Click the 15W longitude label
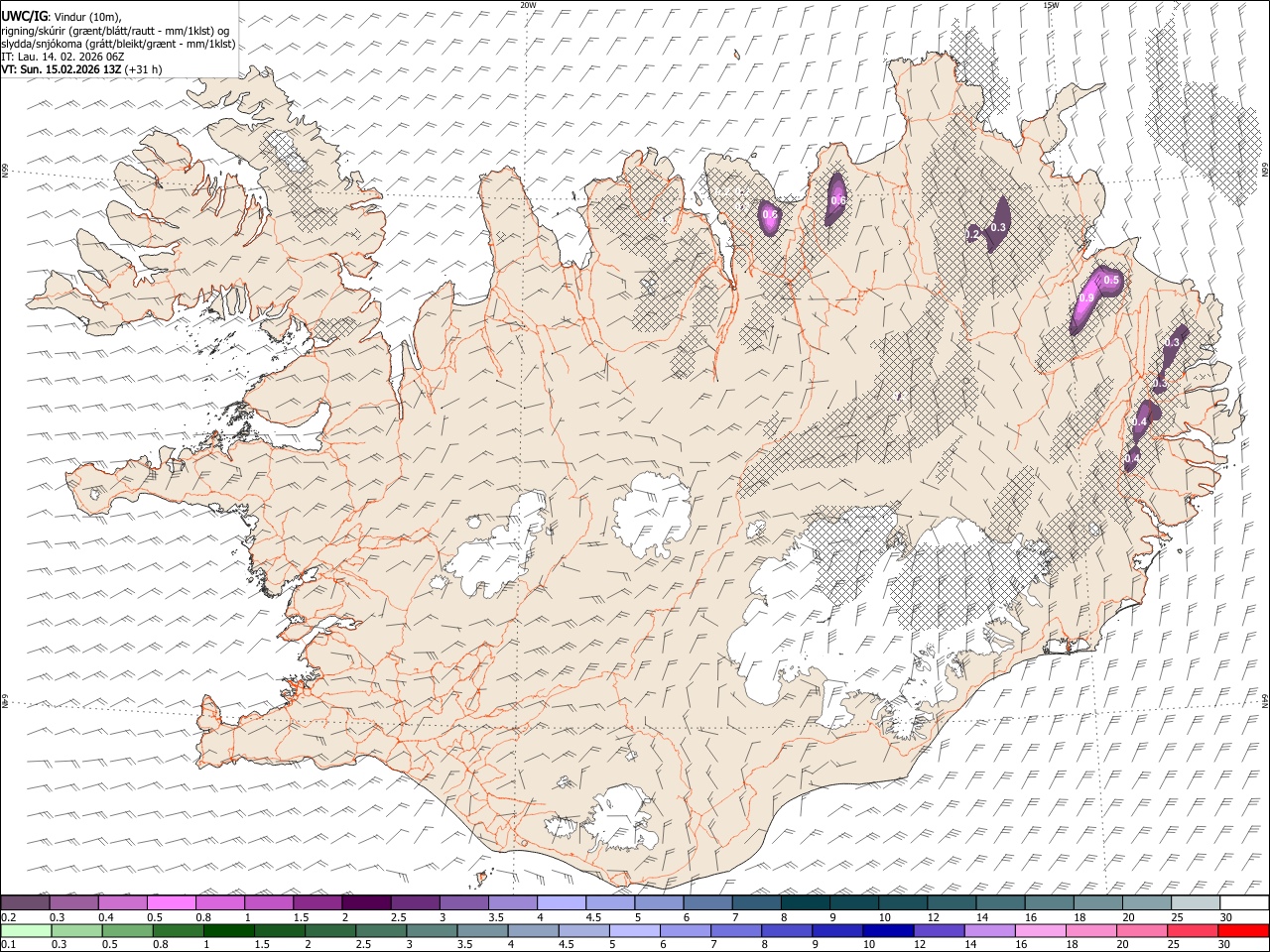 point(1051,5)
